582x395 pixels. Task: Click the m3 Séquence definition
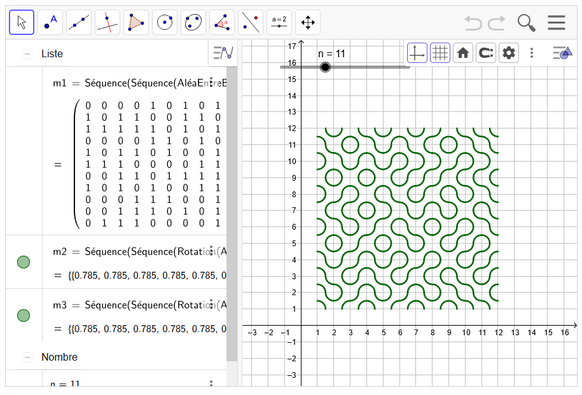140,305
